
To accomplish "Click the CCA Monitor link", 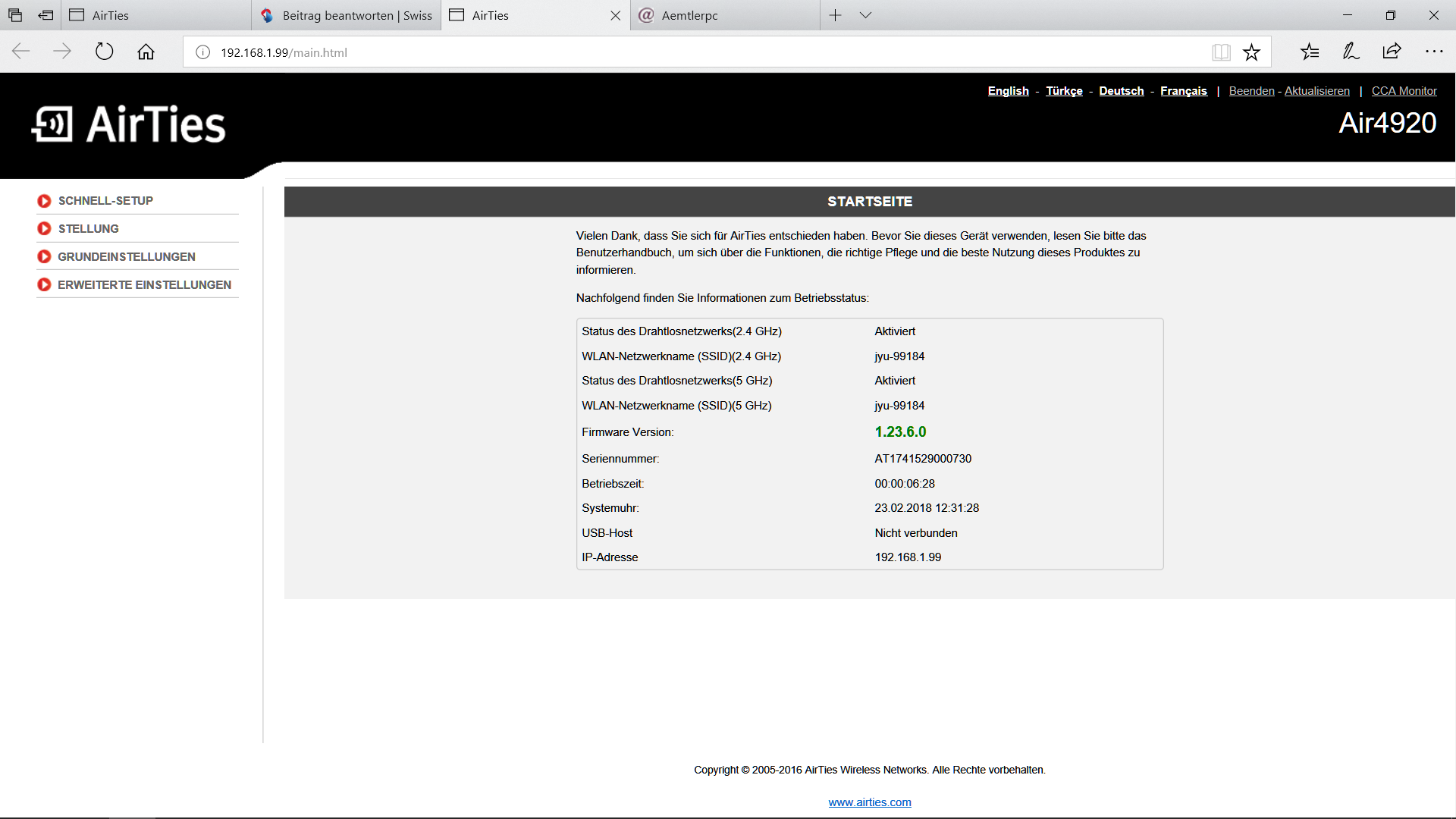I will point(1404,91).
